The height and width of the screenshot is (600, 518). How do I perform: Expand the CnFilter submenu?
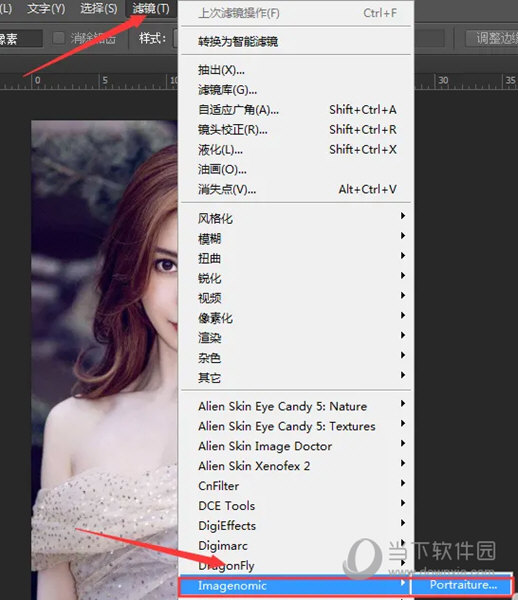pyautogui.click(x=295, y=486)
